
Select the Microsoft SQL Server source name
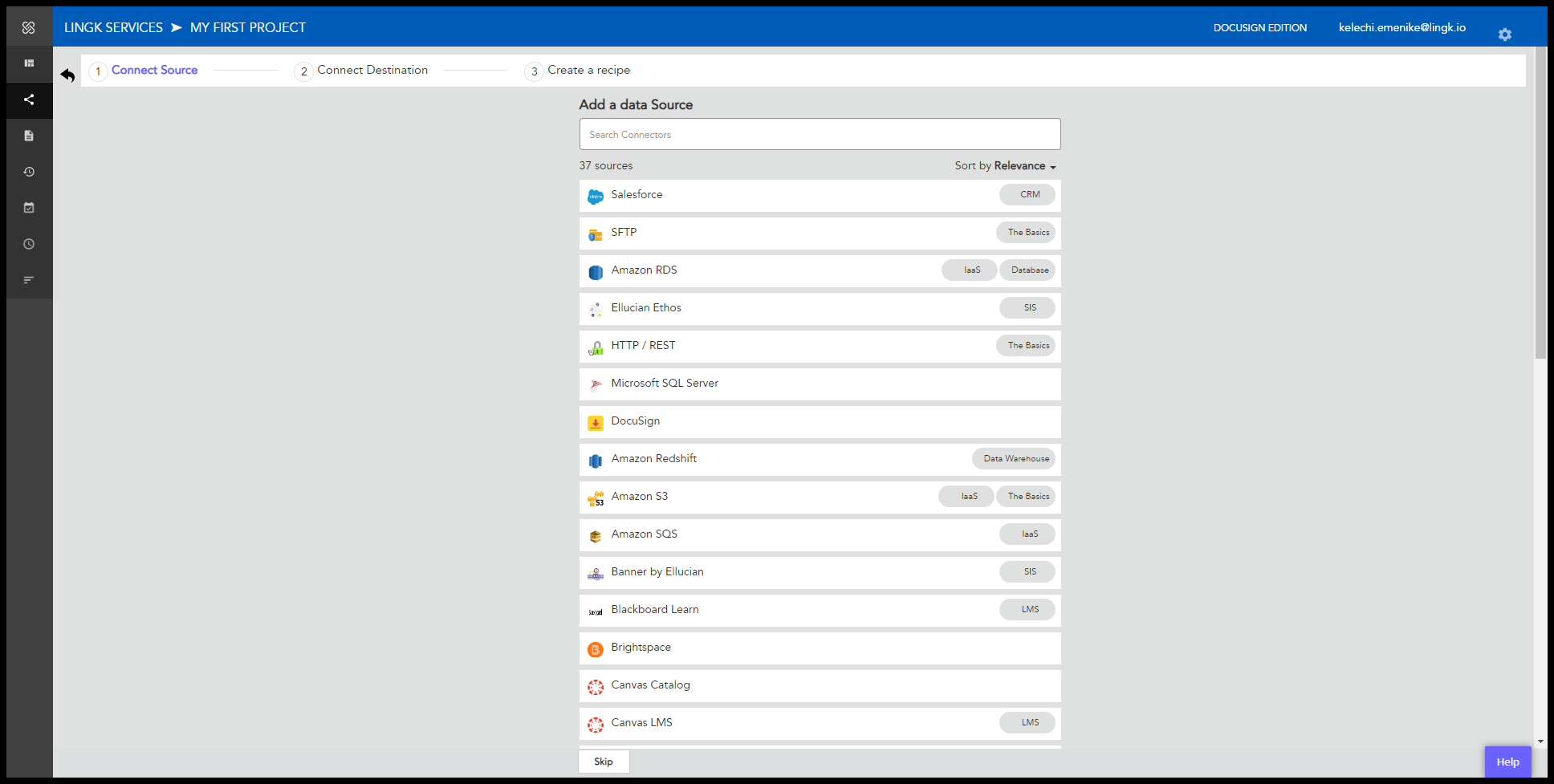coord(665,383)
